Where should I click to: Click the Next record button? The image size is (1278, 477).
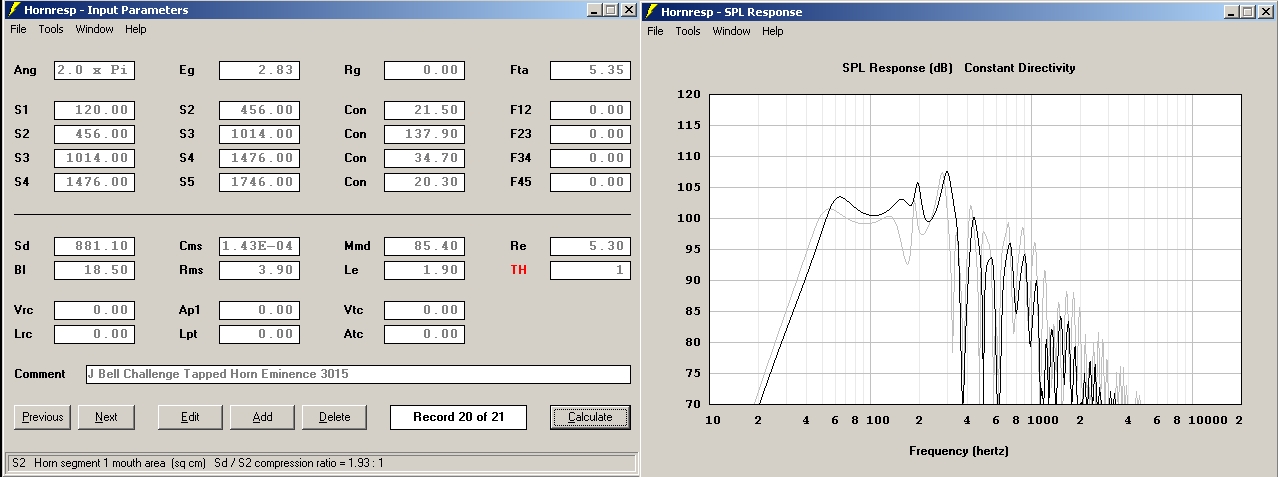click(x=106, y=417)
